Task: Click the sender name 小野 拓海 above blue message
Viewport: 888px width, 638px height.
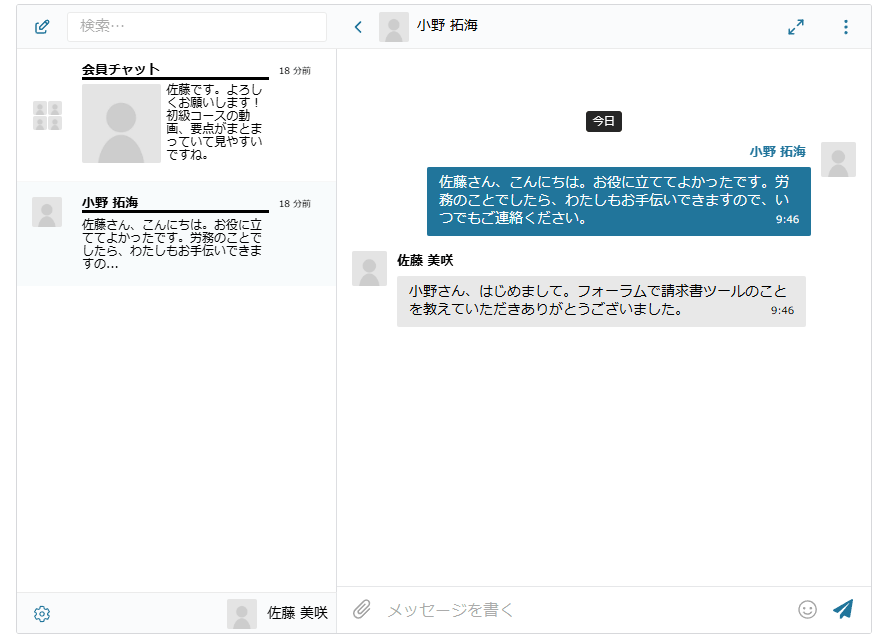Action: tap(778, 151)
